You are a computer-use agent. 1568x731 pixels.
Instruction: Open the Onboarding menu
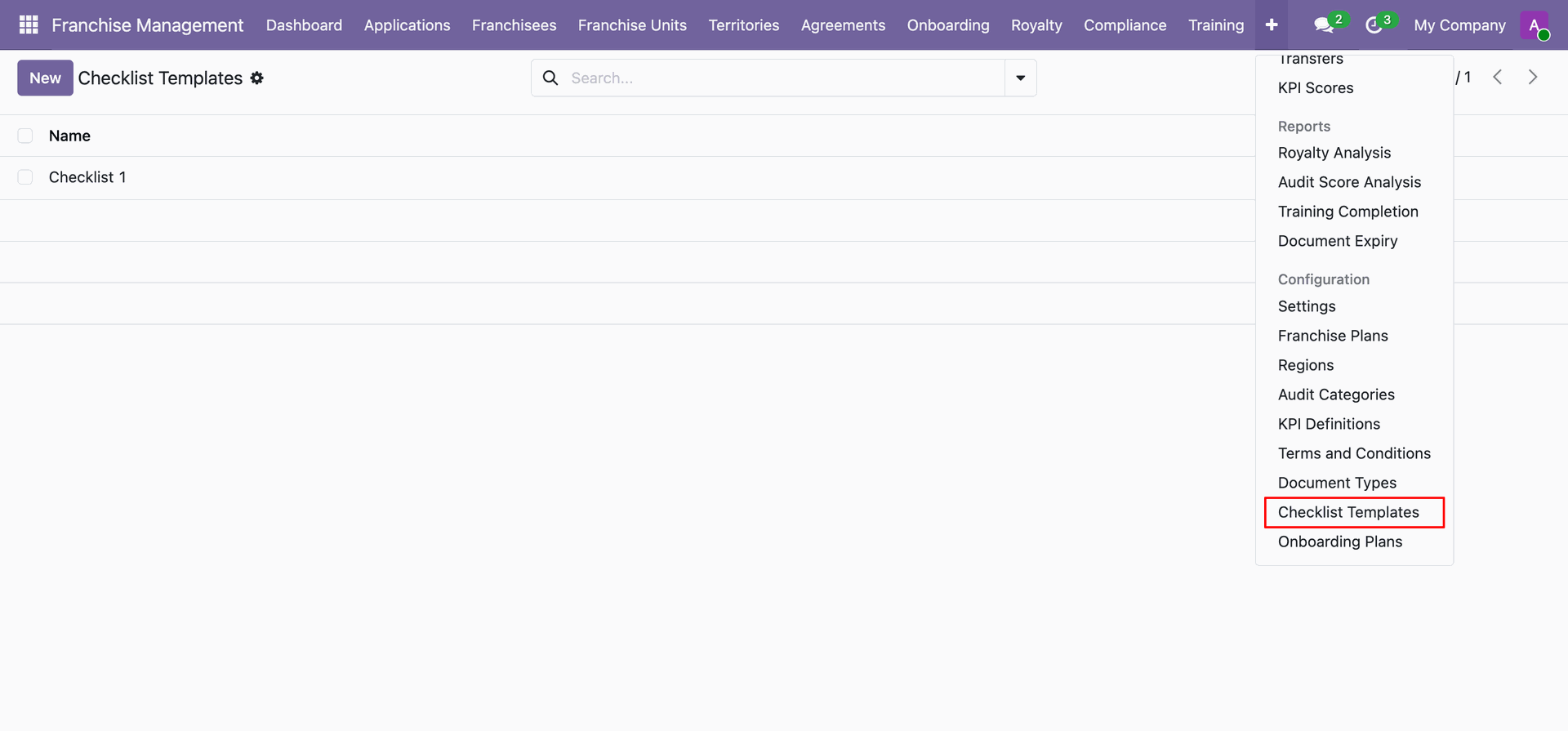pyautogui.click(x=948, y=25)
